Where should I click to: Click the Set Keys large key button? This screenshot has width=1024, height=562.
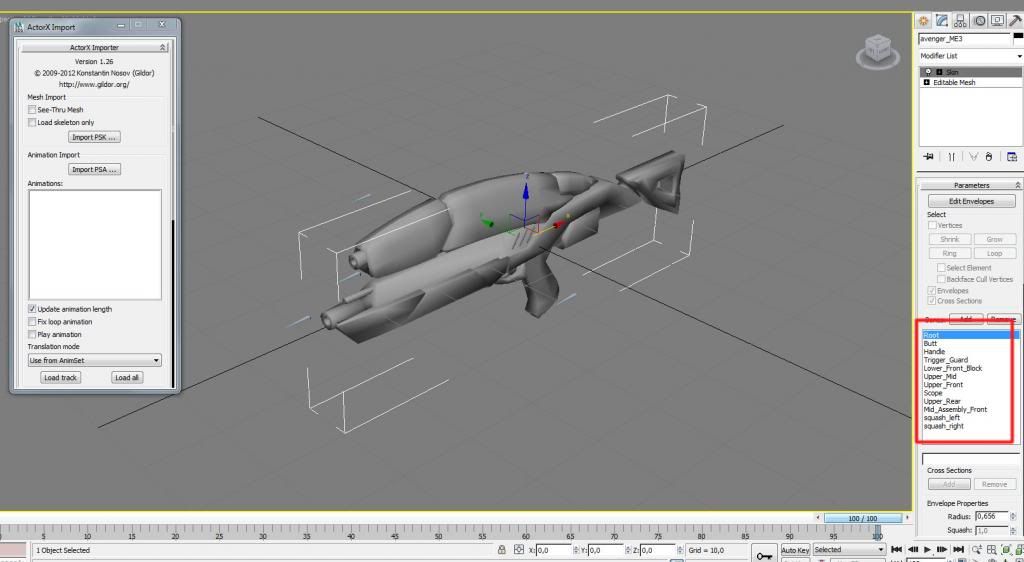764,554
